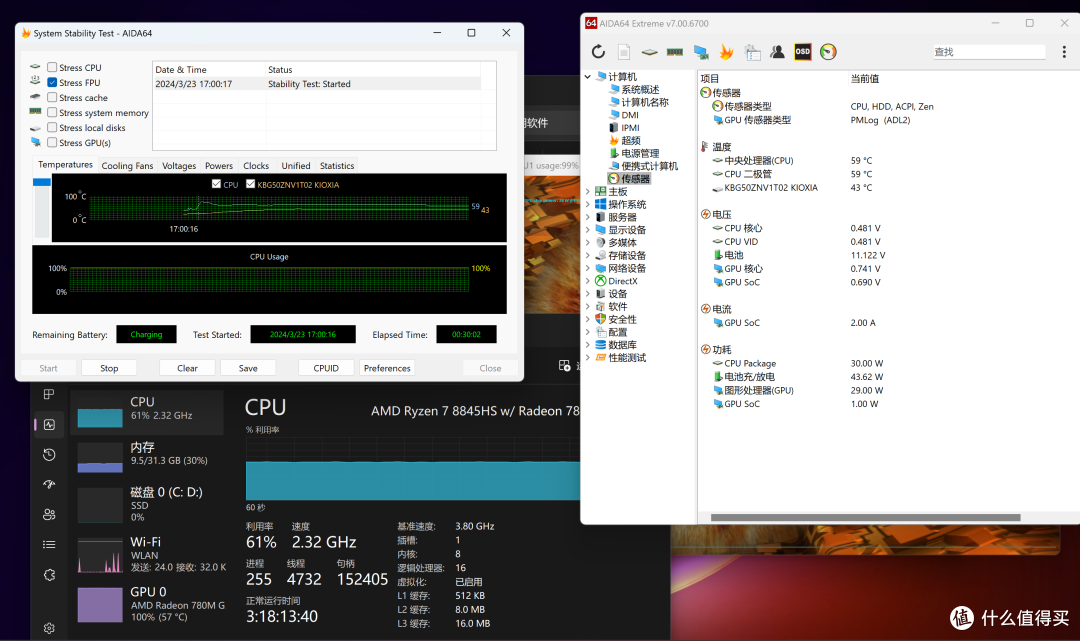Open Preferences in stability test window
This screenshot has width=1080, height=641.
pyautogui.click(x=387, y=368)
